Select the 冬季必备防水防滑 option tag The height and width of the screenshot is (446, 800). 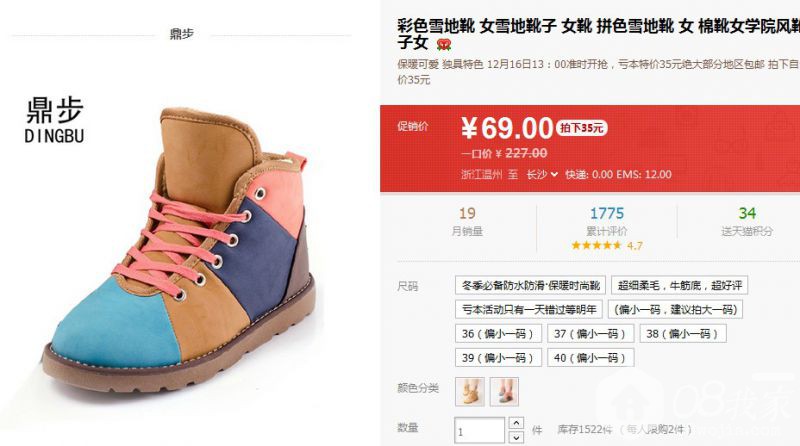[530, 285]
